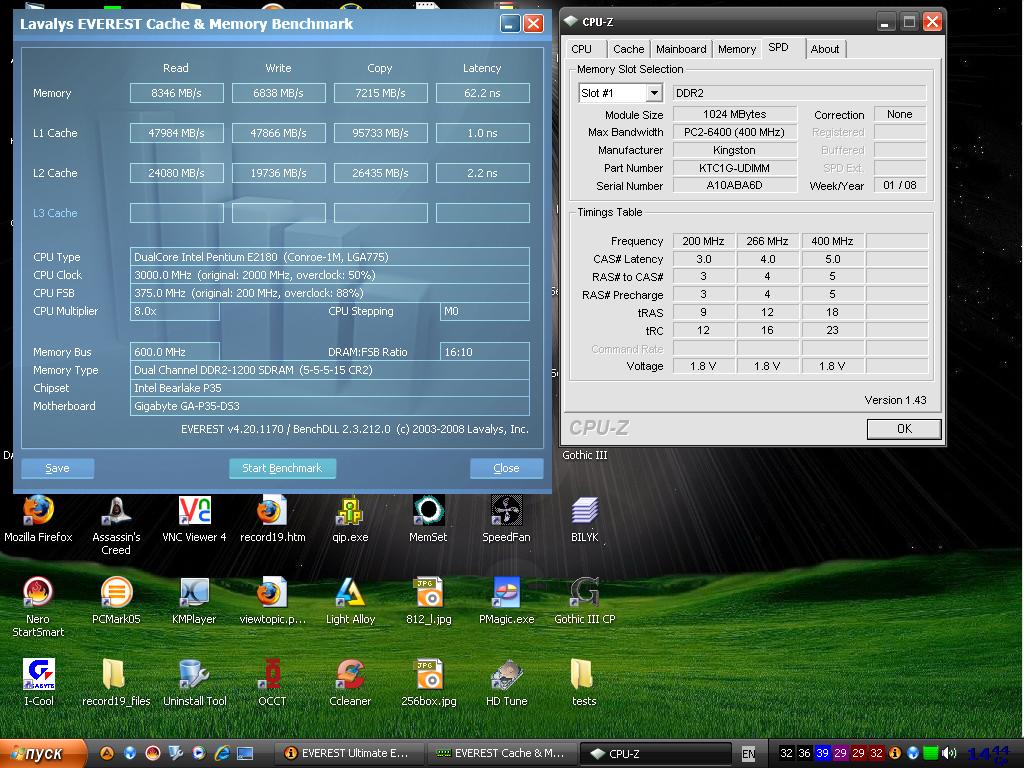The height and width of the screenshot is (768, 1024).
Task: Click Memory Latency value 62.2 ns
Action: (x=482, y=93)
